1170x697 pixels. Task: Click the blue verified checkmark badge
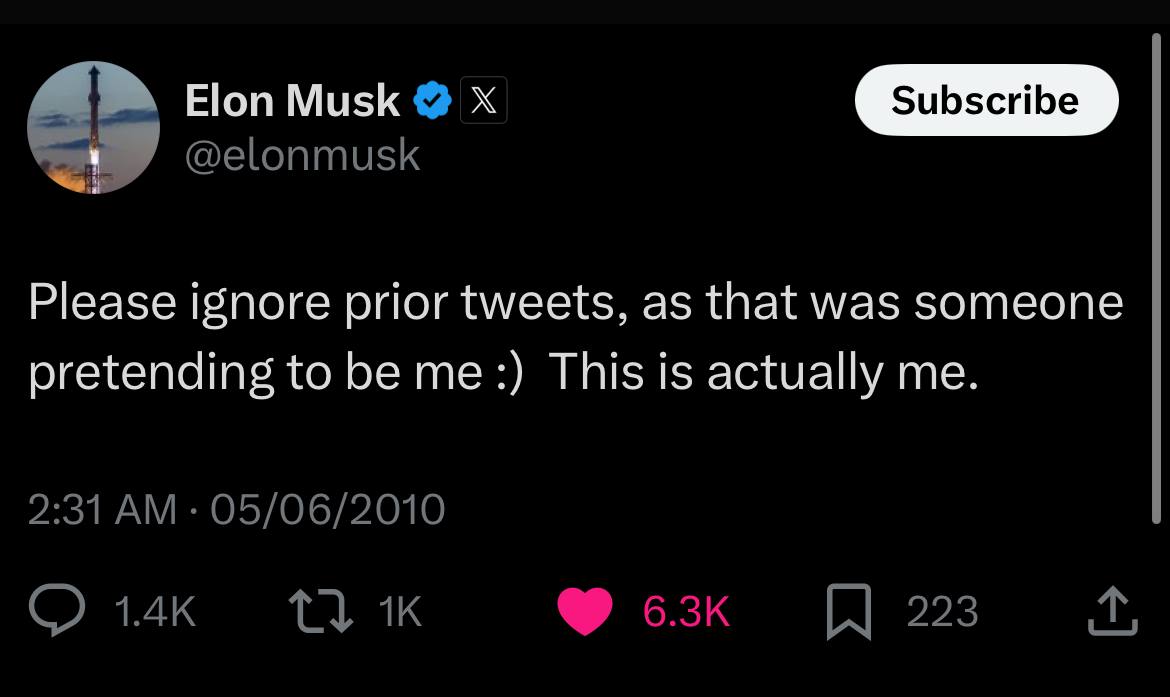click(433, 100)
